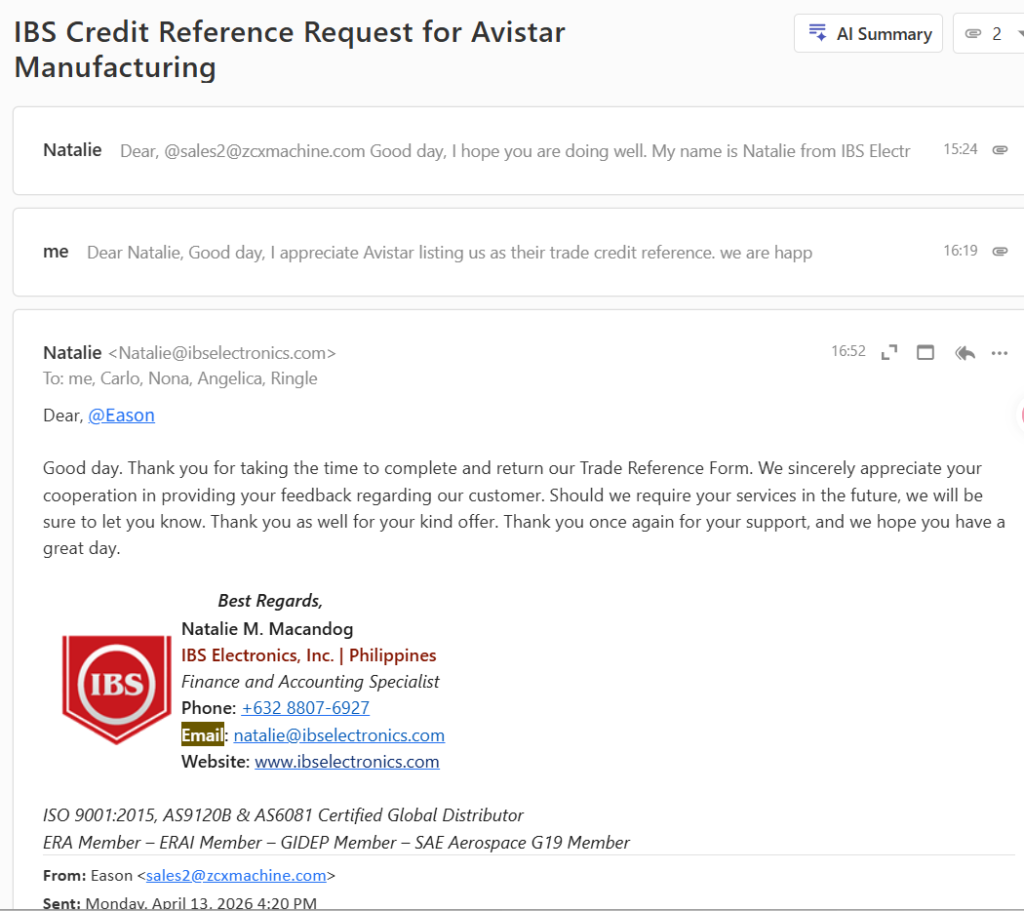Click the paperclip icon beside the 2 count
The image size is (1024, 911).
coord(972,34)
